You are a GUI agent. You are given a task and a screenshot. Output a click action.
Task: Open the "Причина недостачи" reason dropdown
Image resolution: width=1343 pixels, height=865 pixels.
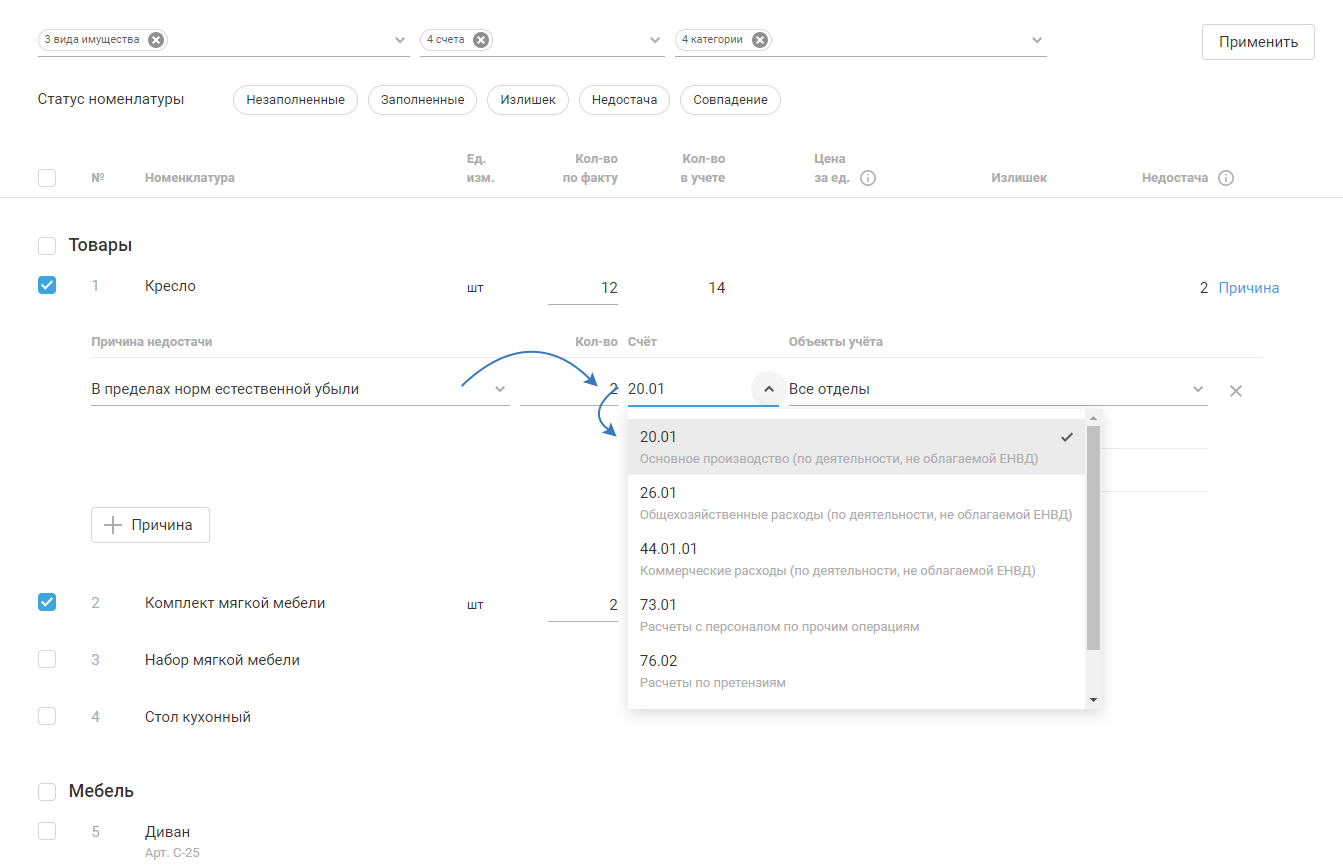[500, 389]
